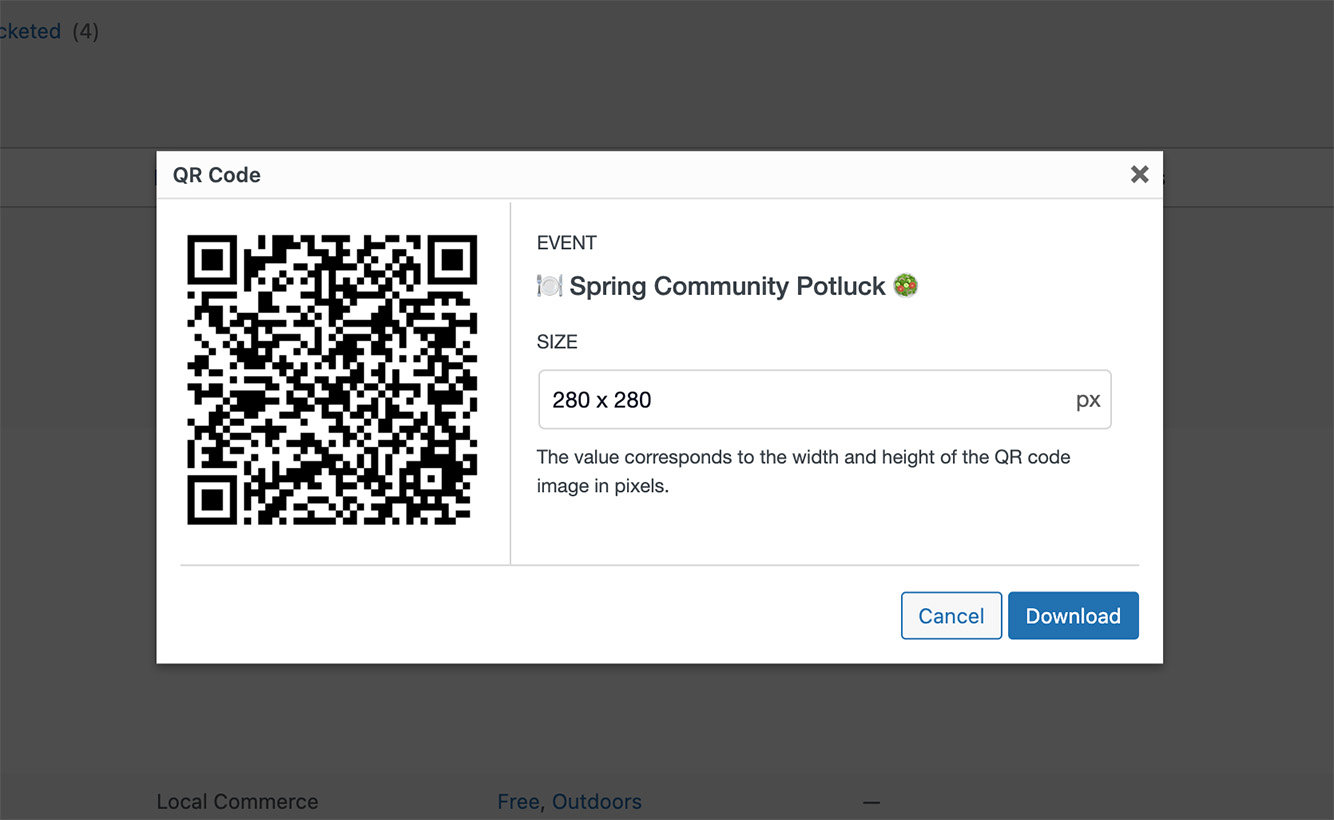Click the plate emoji before the event title
Viewport: 1334px width, 820px height.
click(x=549, y=286)
